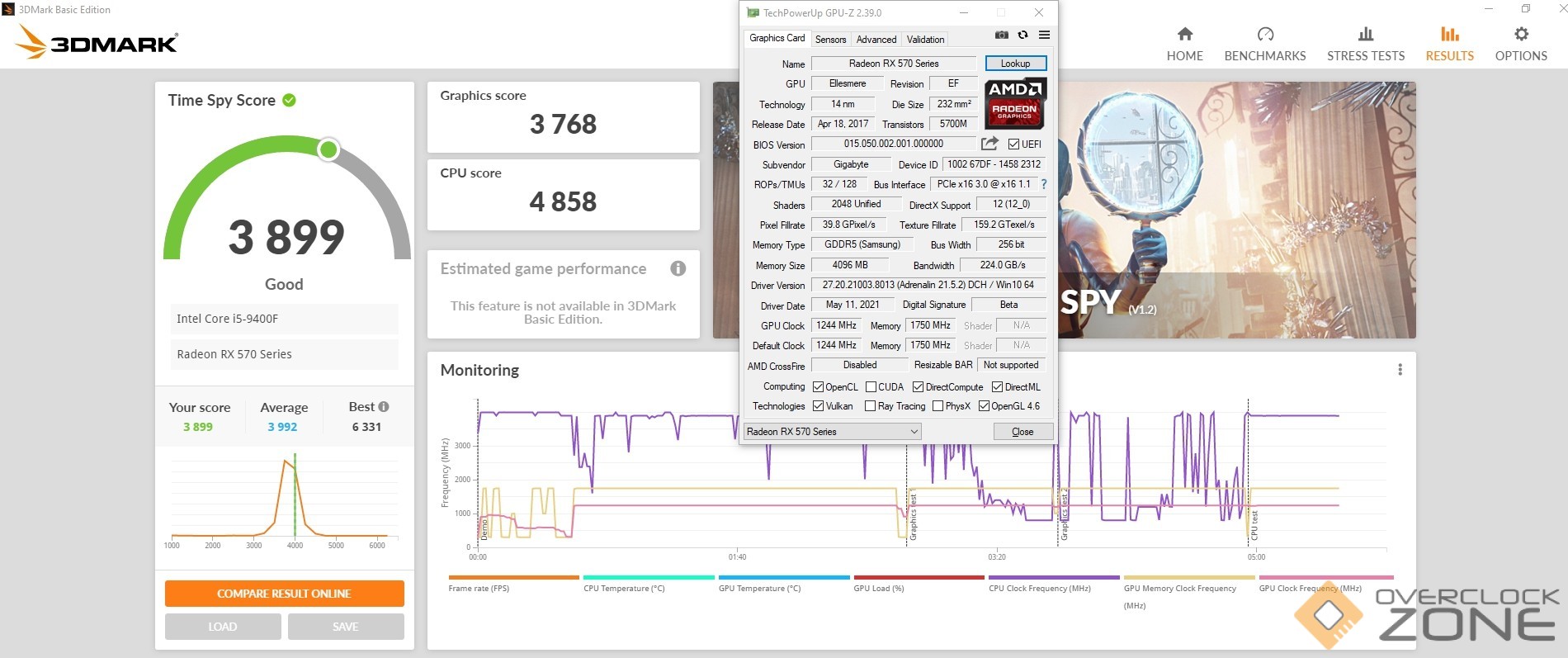Click the GPU Name field in GPU-Z
Screen dimensions: 1568x658
[894, 64]
